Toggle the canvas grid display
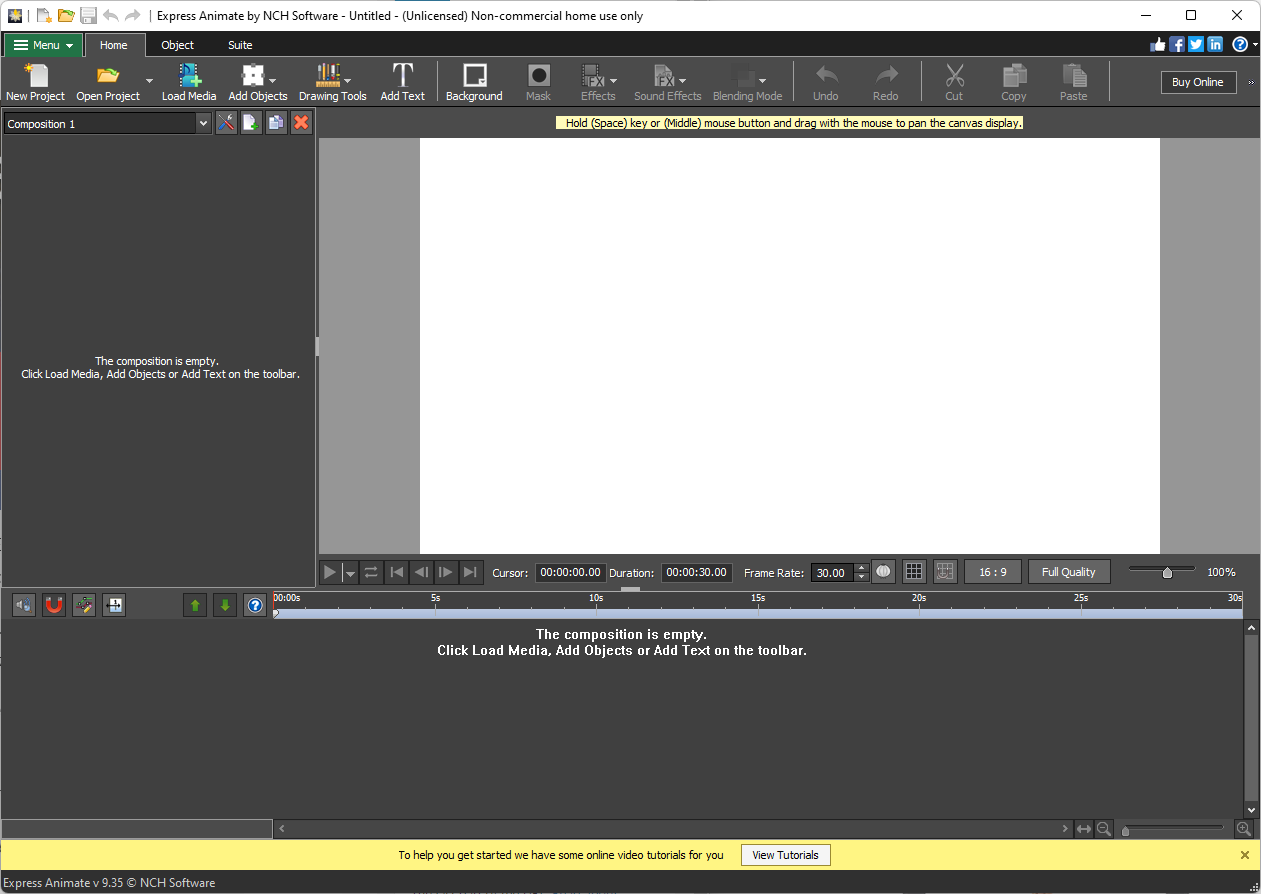 (x=914, y=572)
